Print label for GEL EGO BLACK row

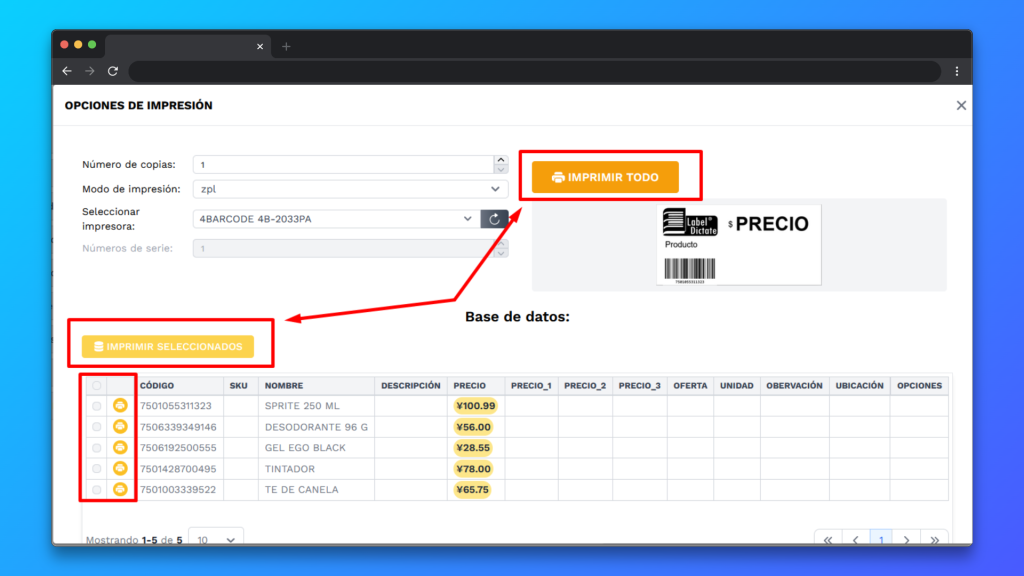120,447
